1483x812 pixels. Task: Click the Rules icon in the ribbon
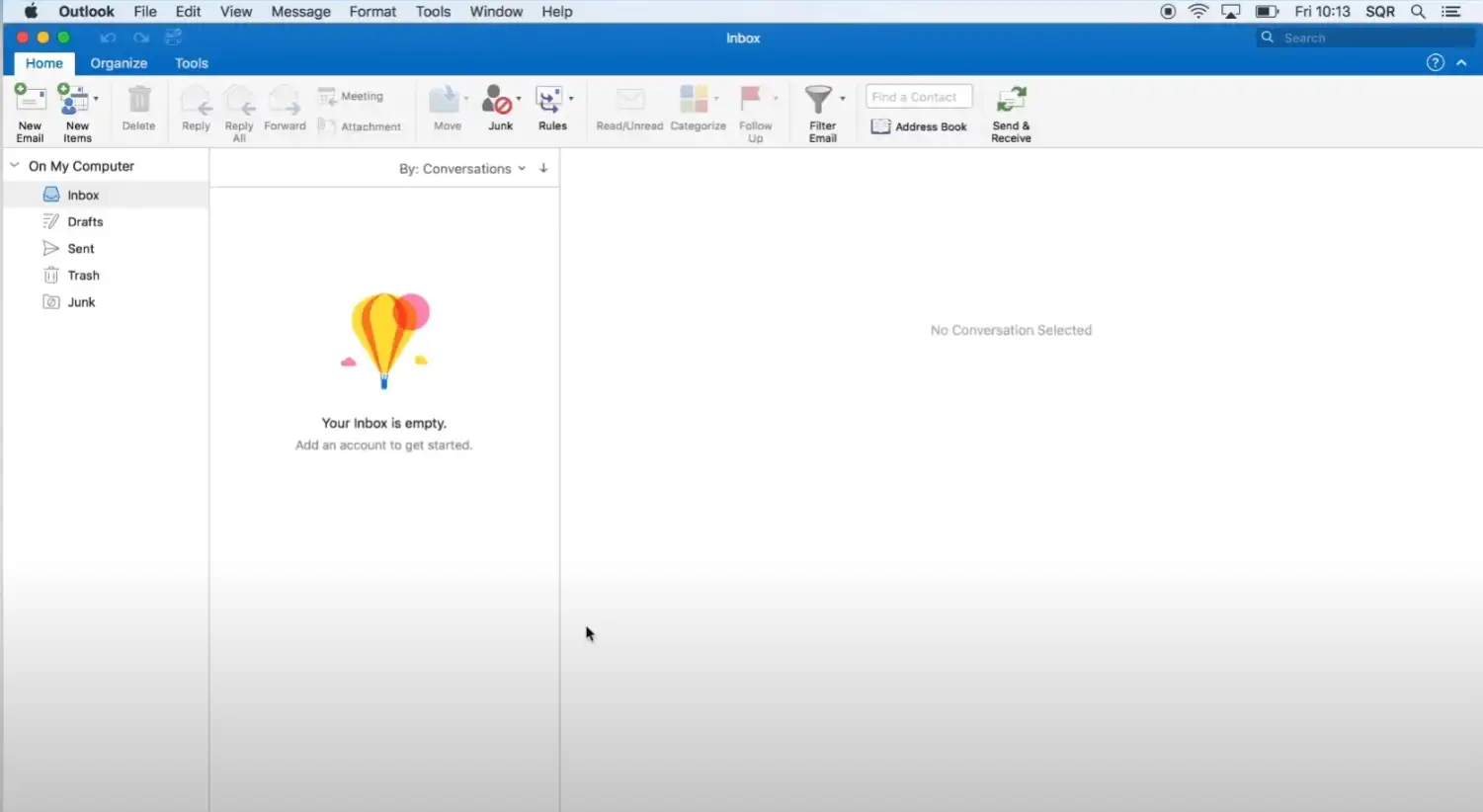point(549,102)
